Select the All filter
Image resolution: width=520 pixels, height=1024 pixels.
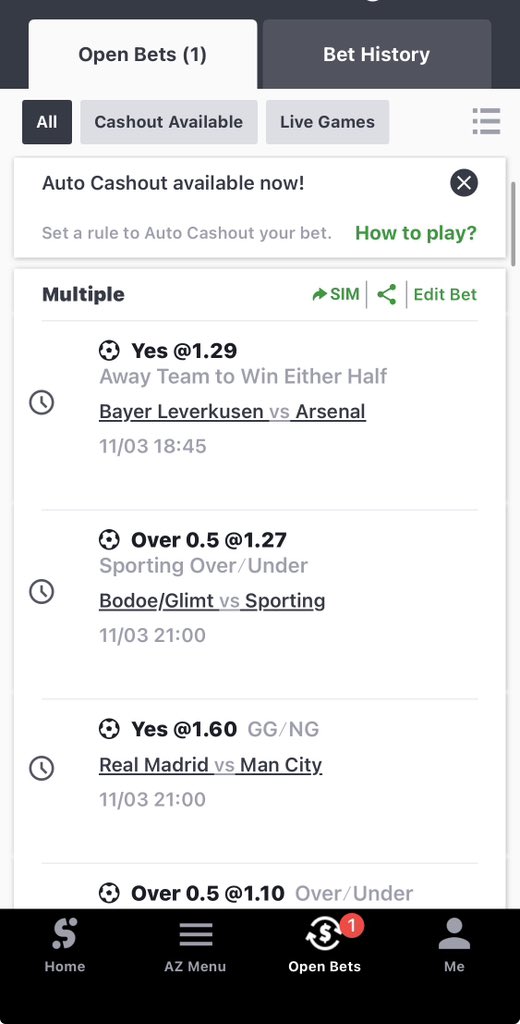click(x=47, y=122)
